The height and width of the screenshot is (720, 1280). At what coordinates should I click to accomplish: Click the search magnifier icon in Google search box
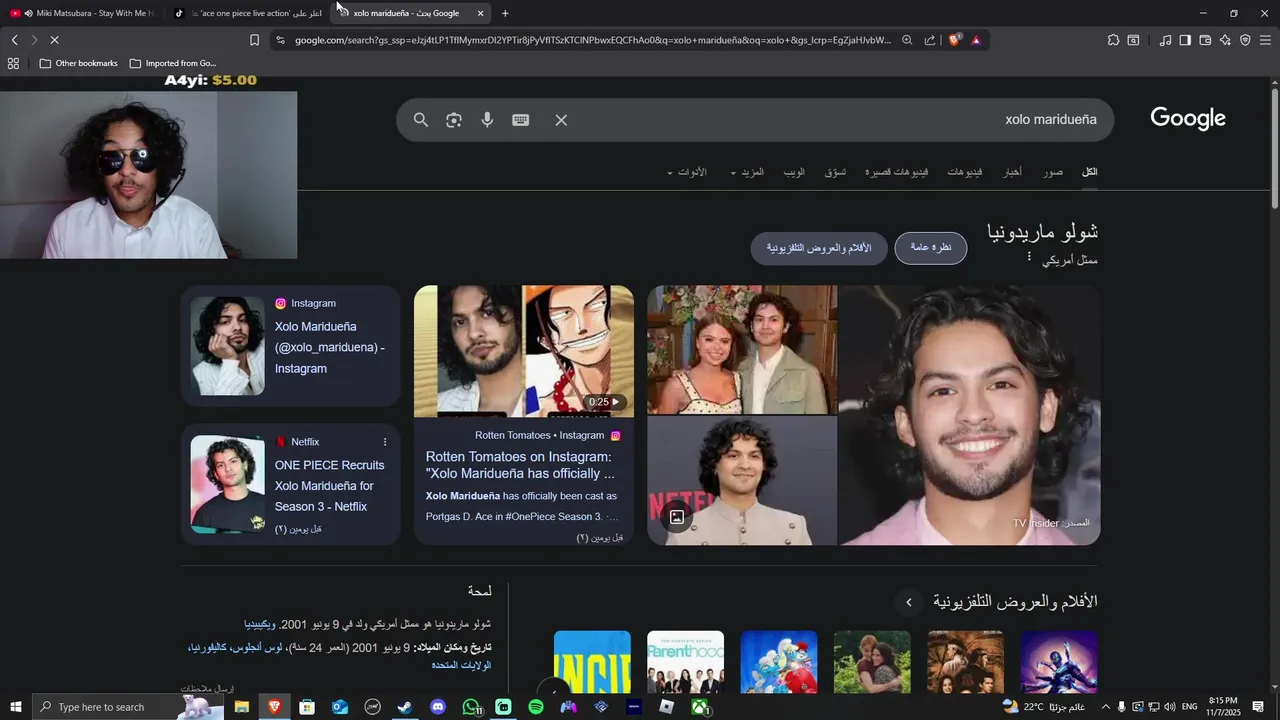coord(421,120)
